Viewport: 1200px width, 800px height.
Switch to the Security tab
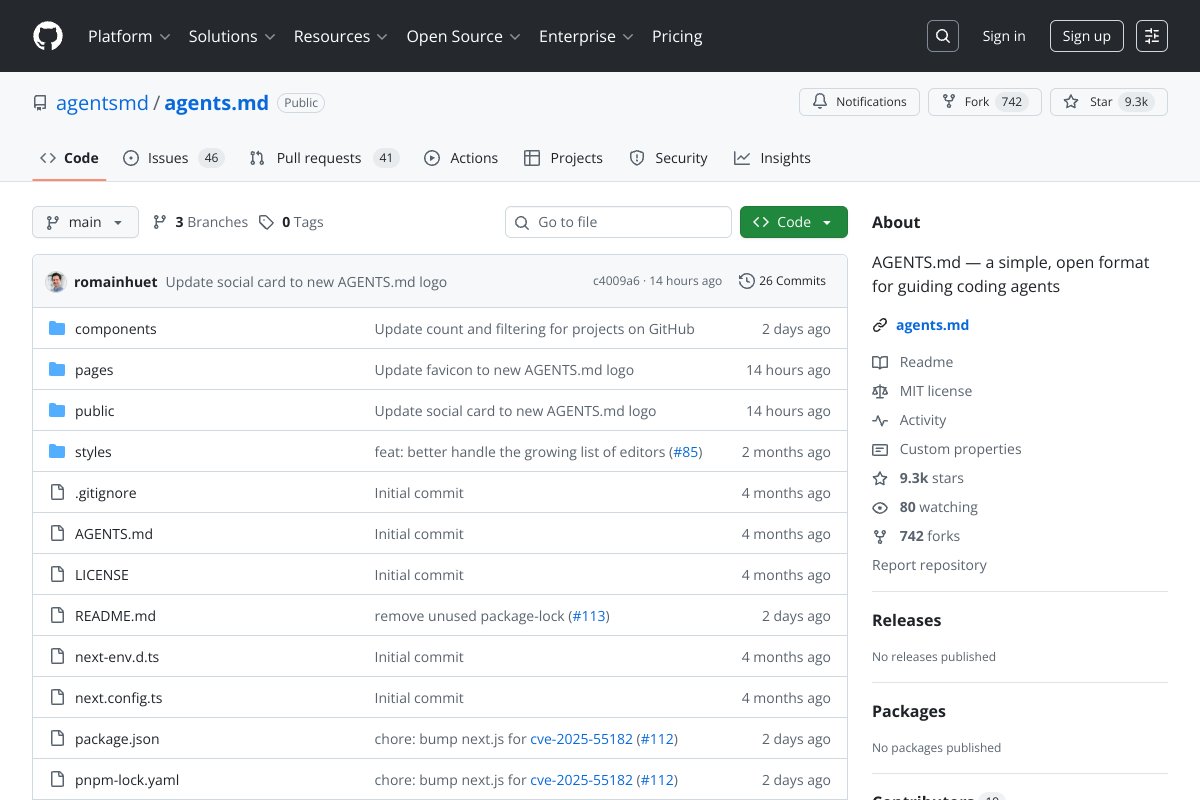(x=668, y=158)
